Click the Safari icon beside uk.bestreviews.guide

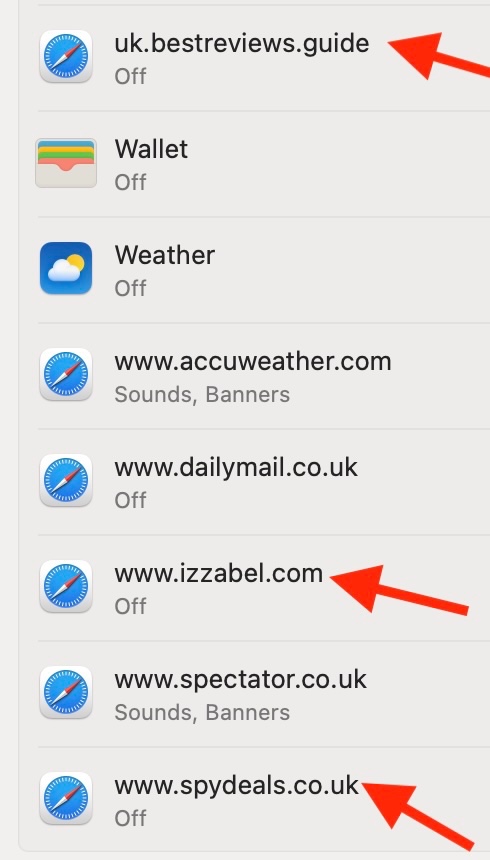click(x=66, y=56)
